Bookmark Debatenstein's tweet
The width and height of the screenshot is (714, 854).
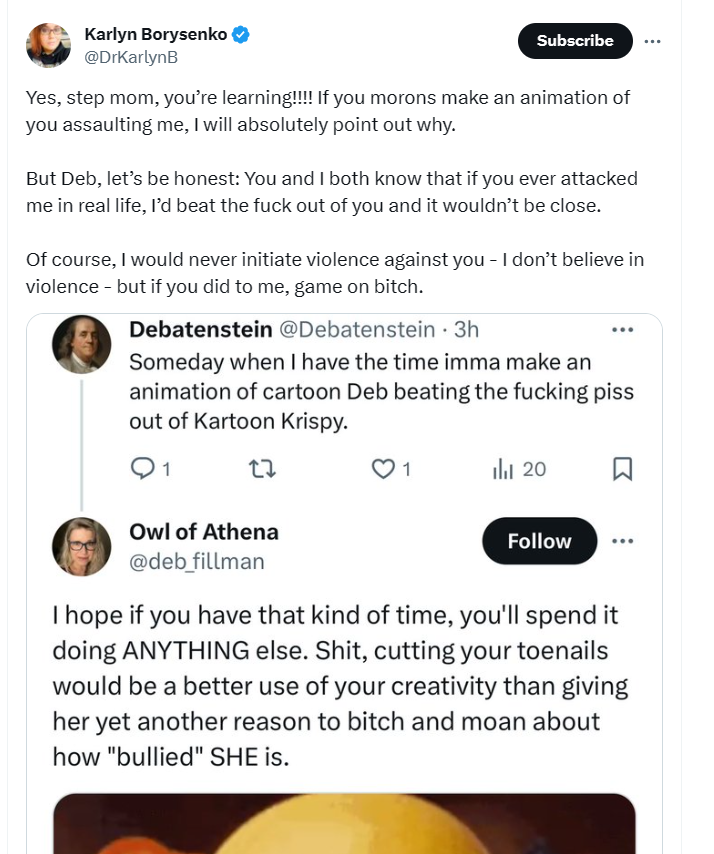point(623,468)
